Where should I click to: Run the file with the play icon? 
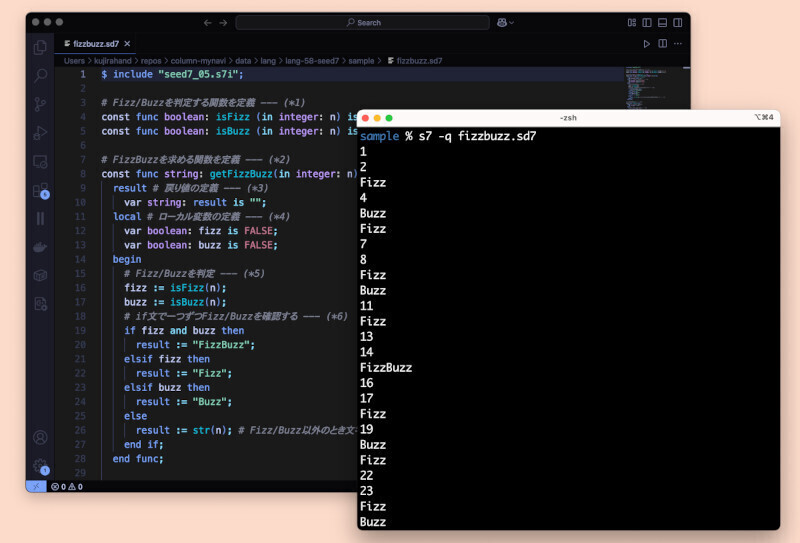[x=646, y=44]
